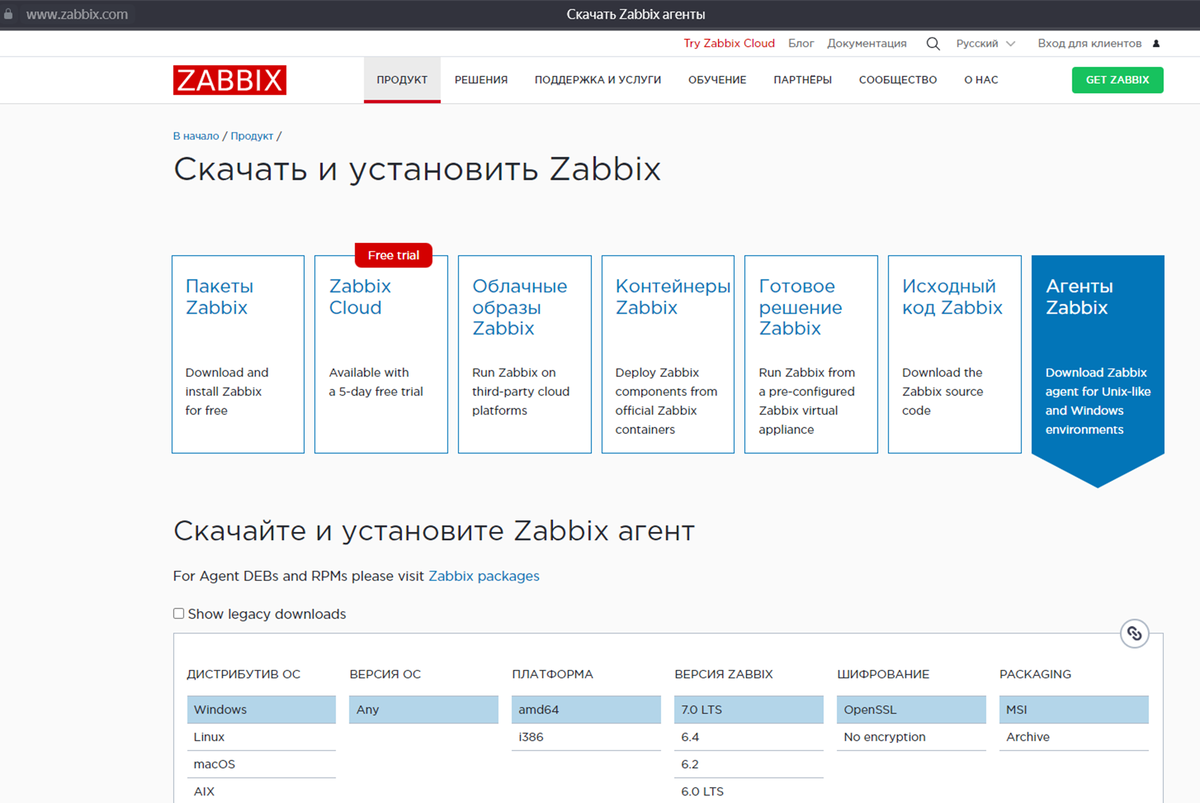Select the Zabbix Cloud card
Screen dimensions: 1200x803
click(x=381, y=354)
